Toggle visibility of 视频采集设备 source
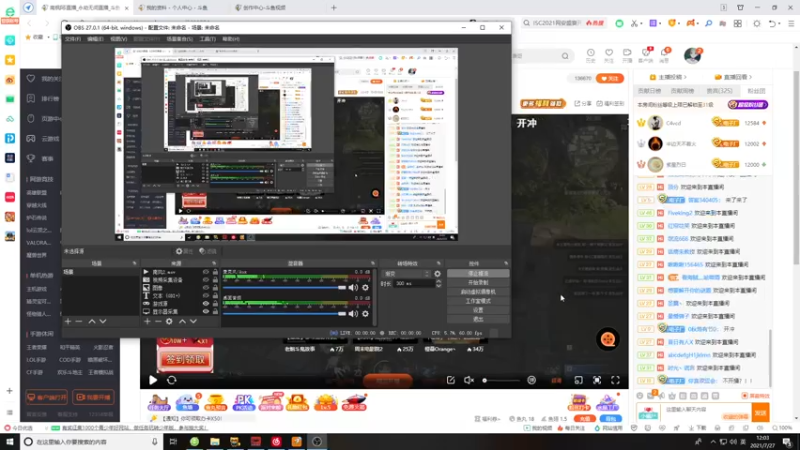 [x=206, y=280]
